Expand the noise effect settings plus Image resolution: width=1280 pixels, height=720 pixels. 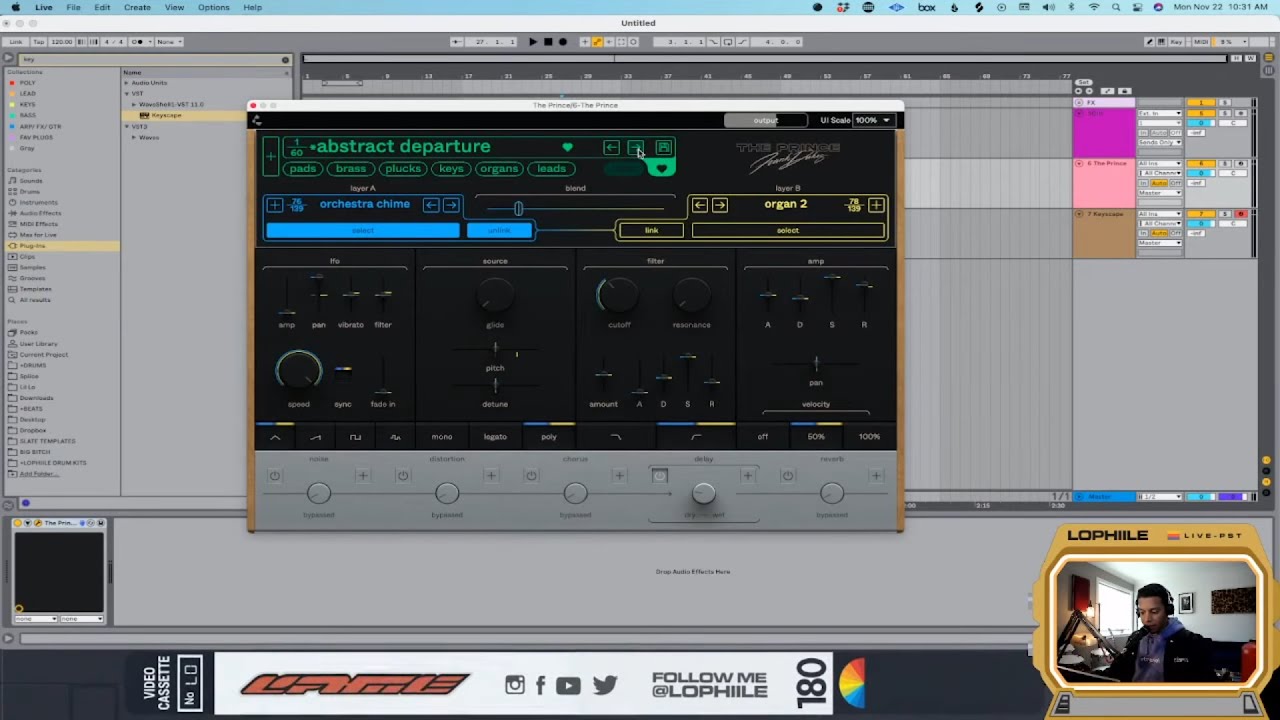(x=363, y=476)
